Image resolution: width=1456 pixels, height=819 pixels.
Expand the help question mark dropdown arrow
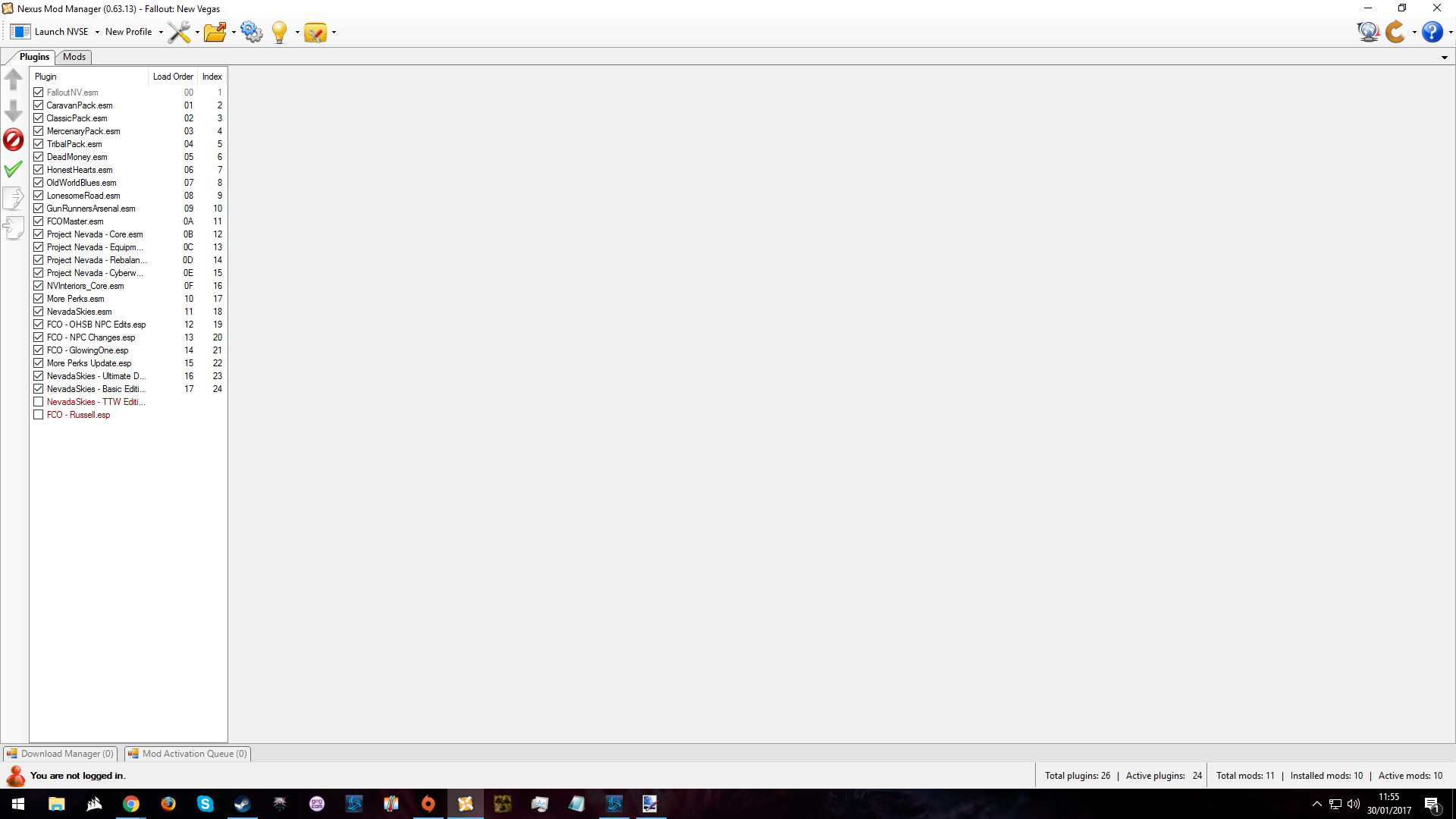point(1450,32)
